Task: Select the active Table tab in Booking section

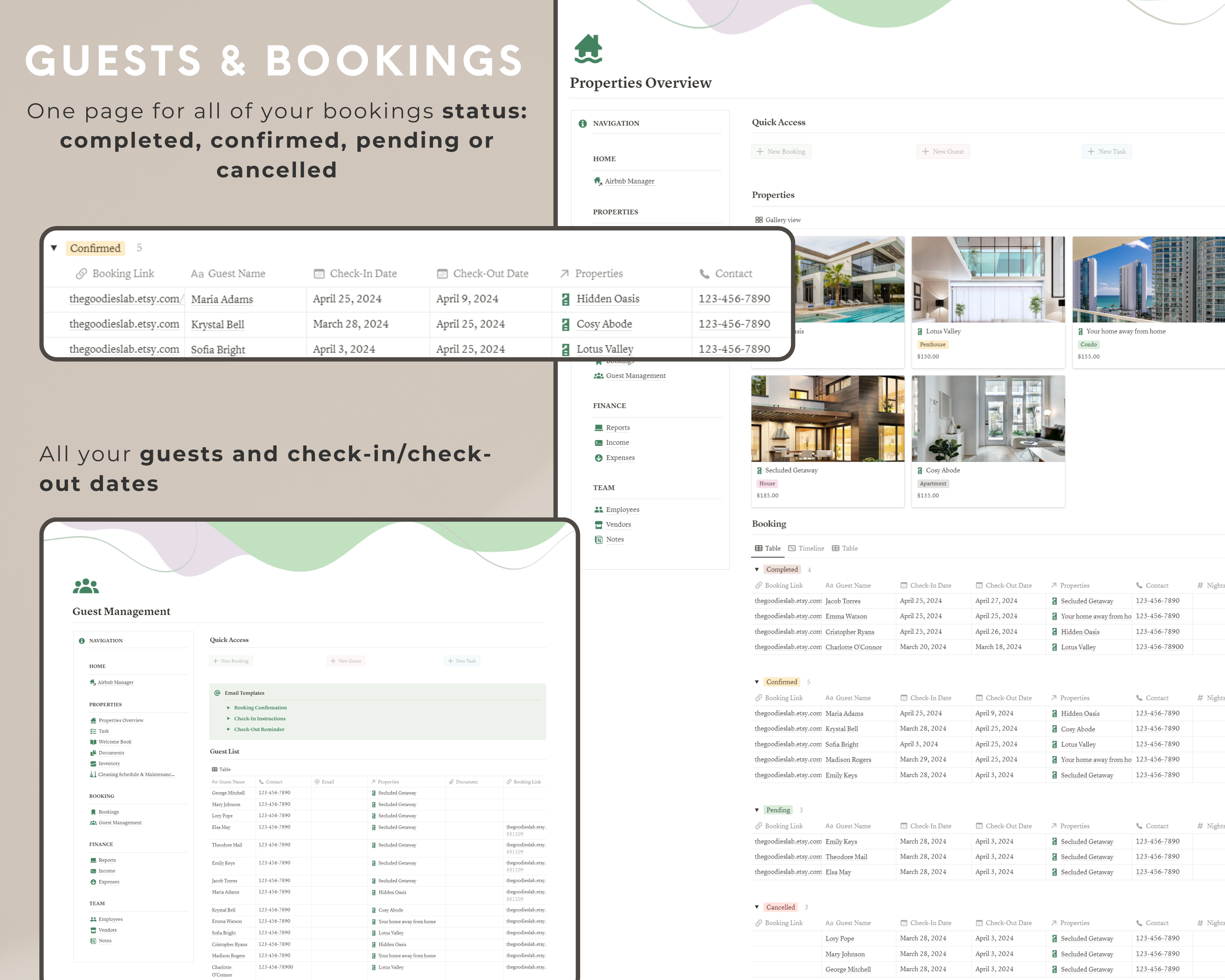Action: click(x=768, y=548)
